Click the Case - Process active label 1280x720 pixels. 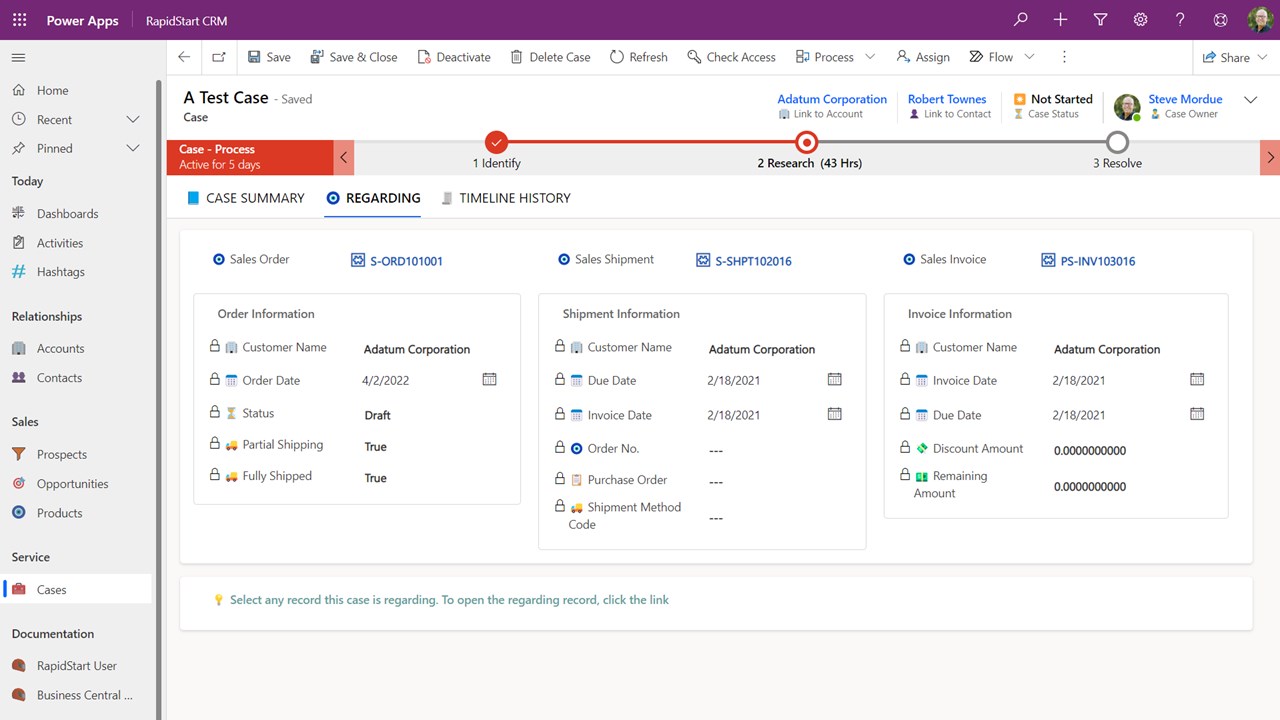click(x=250, y=157)
